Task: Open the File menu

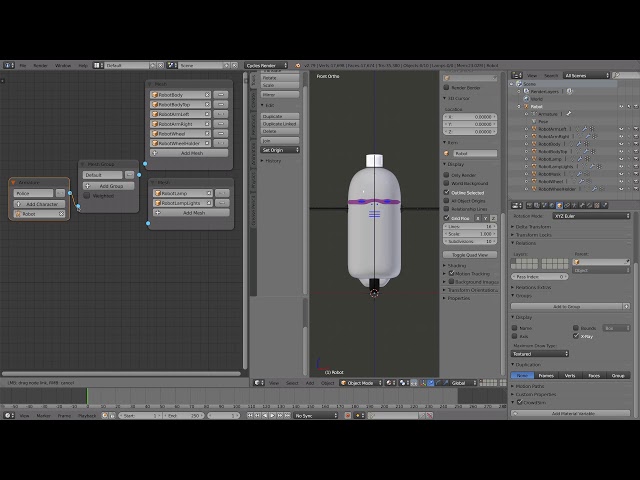Action: pyautogui.click(x=23, y=65)
